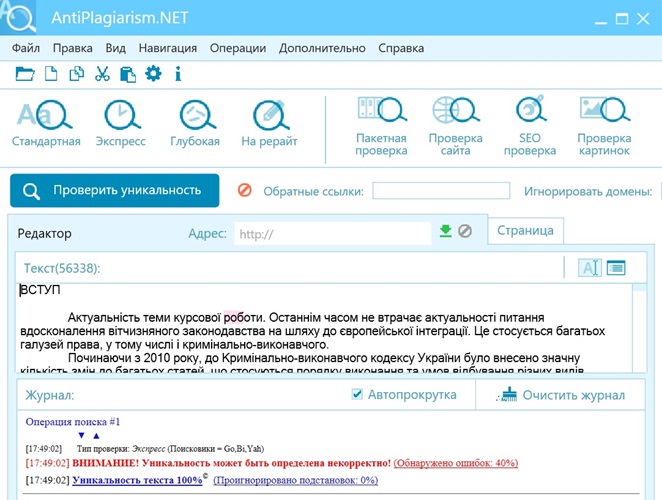Open the Правка menu
This screenshot has height=500, width=662.
click(73, 48)
